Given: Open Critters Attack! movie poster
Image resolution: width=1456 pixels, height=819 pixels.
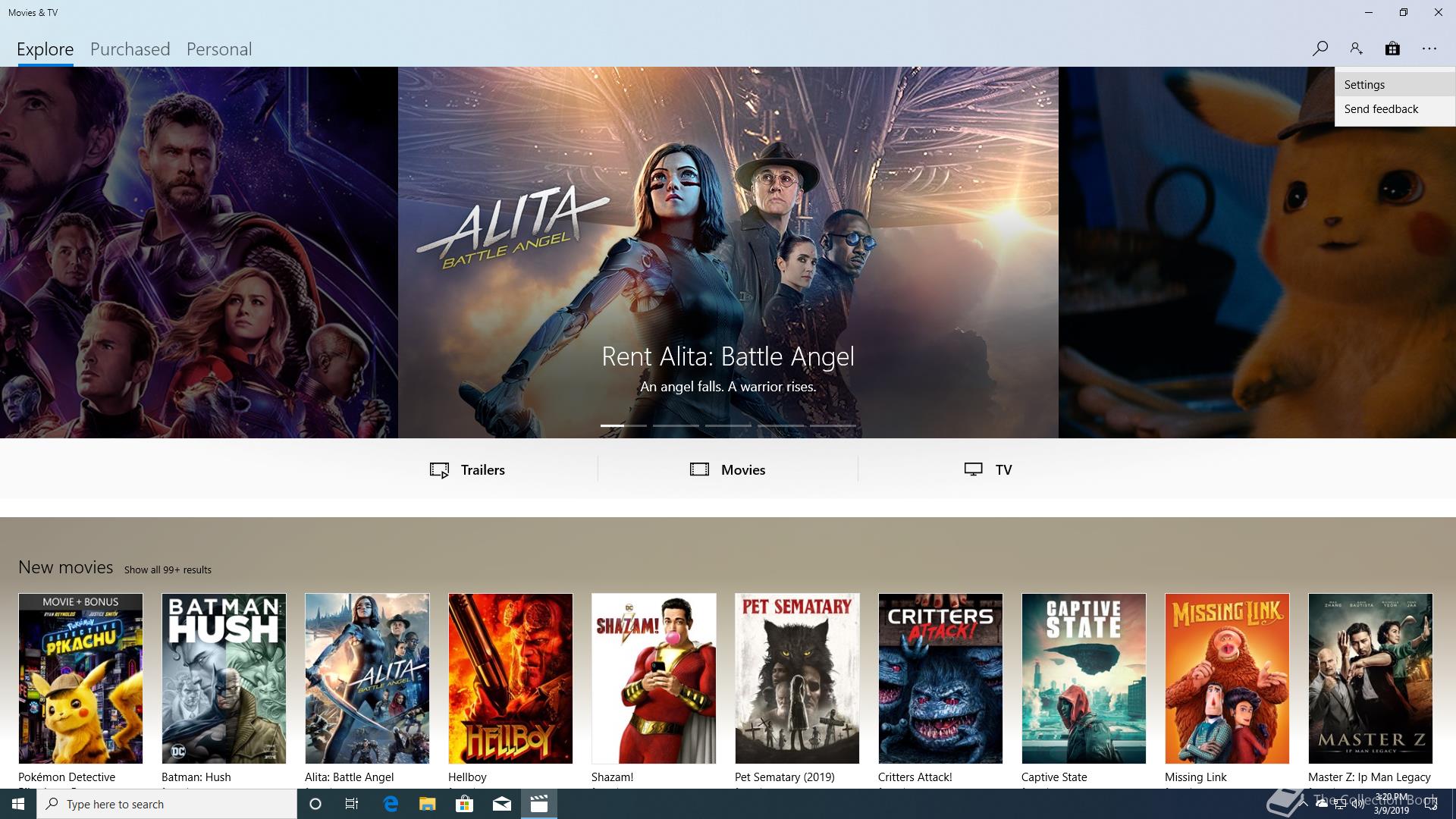Looking at the screenshot, I should 940,679.
